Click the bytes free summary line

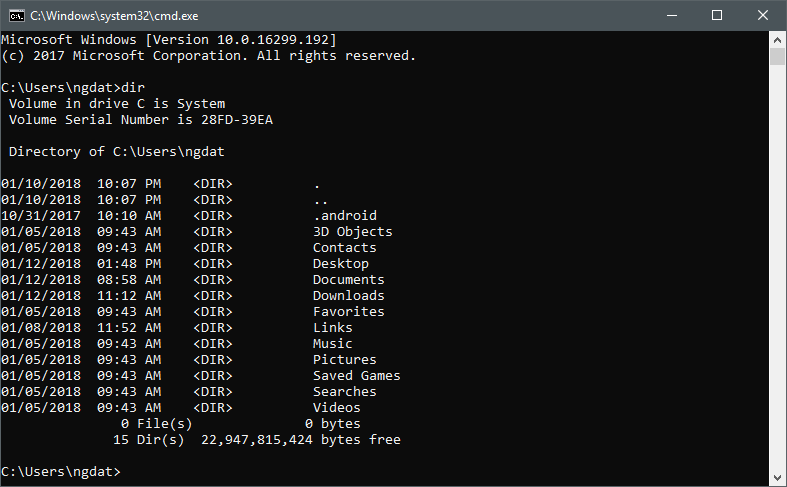tap(256, 440)
